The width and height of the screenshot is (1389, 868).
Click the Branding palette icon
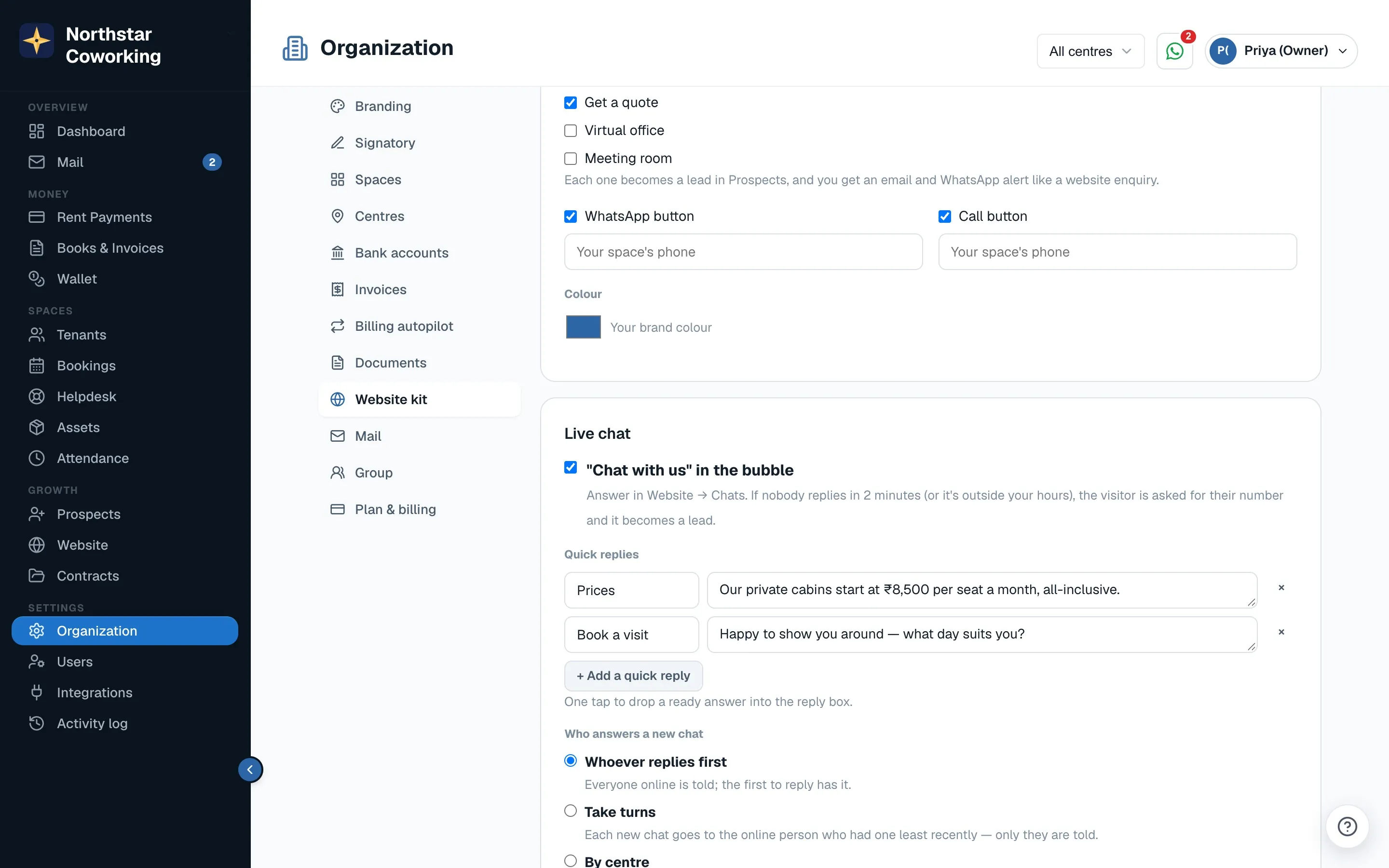click(338, 106)
